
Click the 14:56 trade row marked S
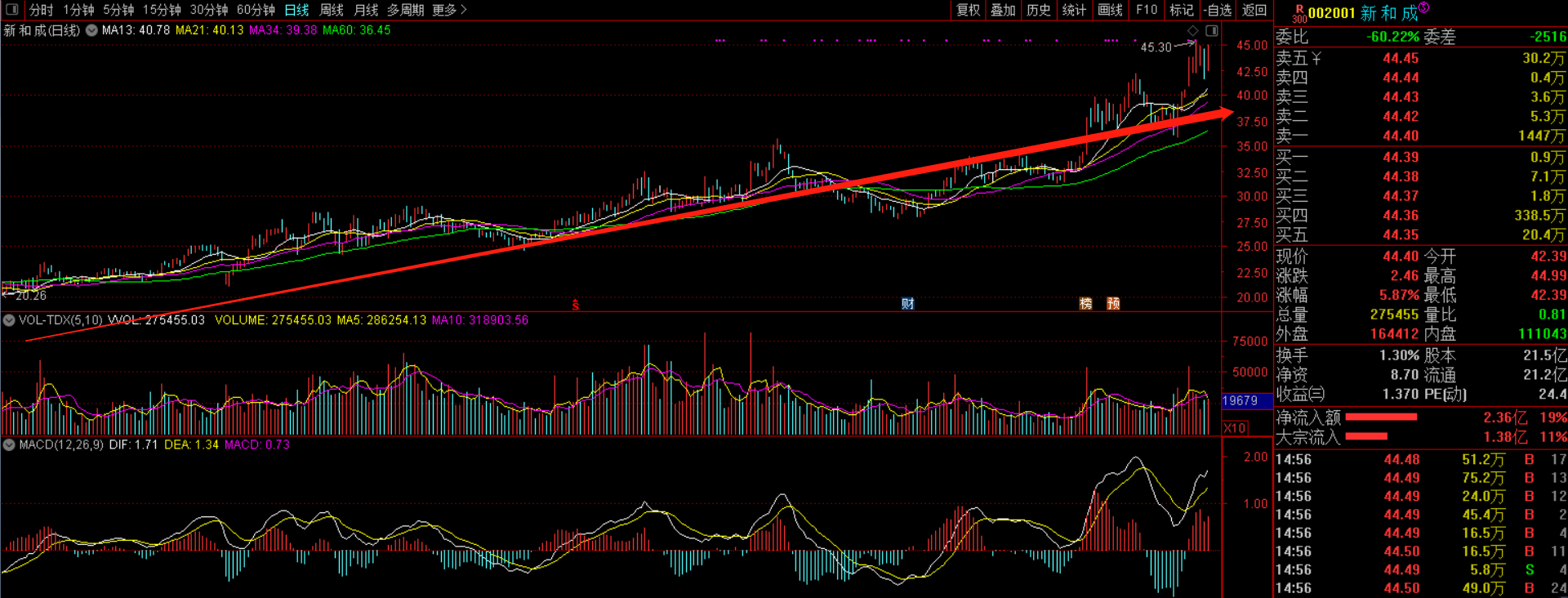pyautogui.click(x=1420, y=570)
